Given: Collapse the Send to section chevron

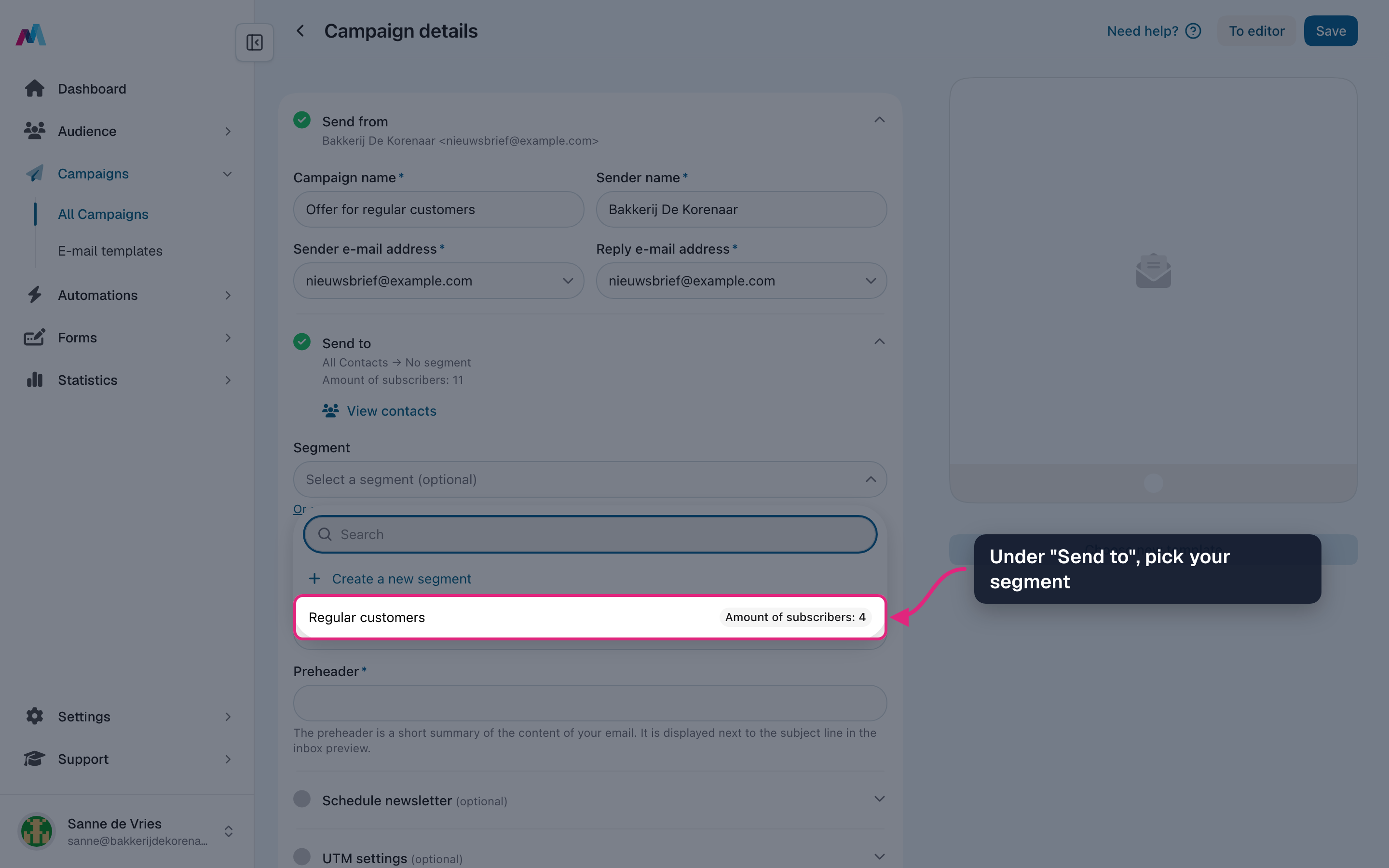Looking at the screenshot, I should (879, 341).
